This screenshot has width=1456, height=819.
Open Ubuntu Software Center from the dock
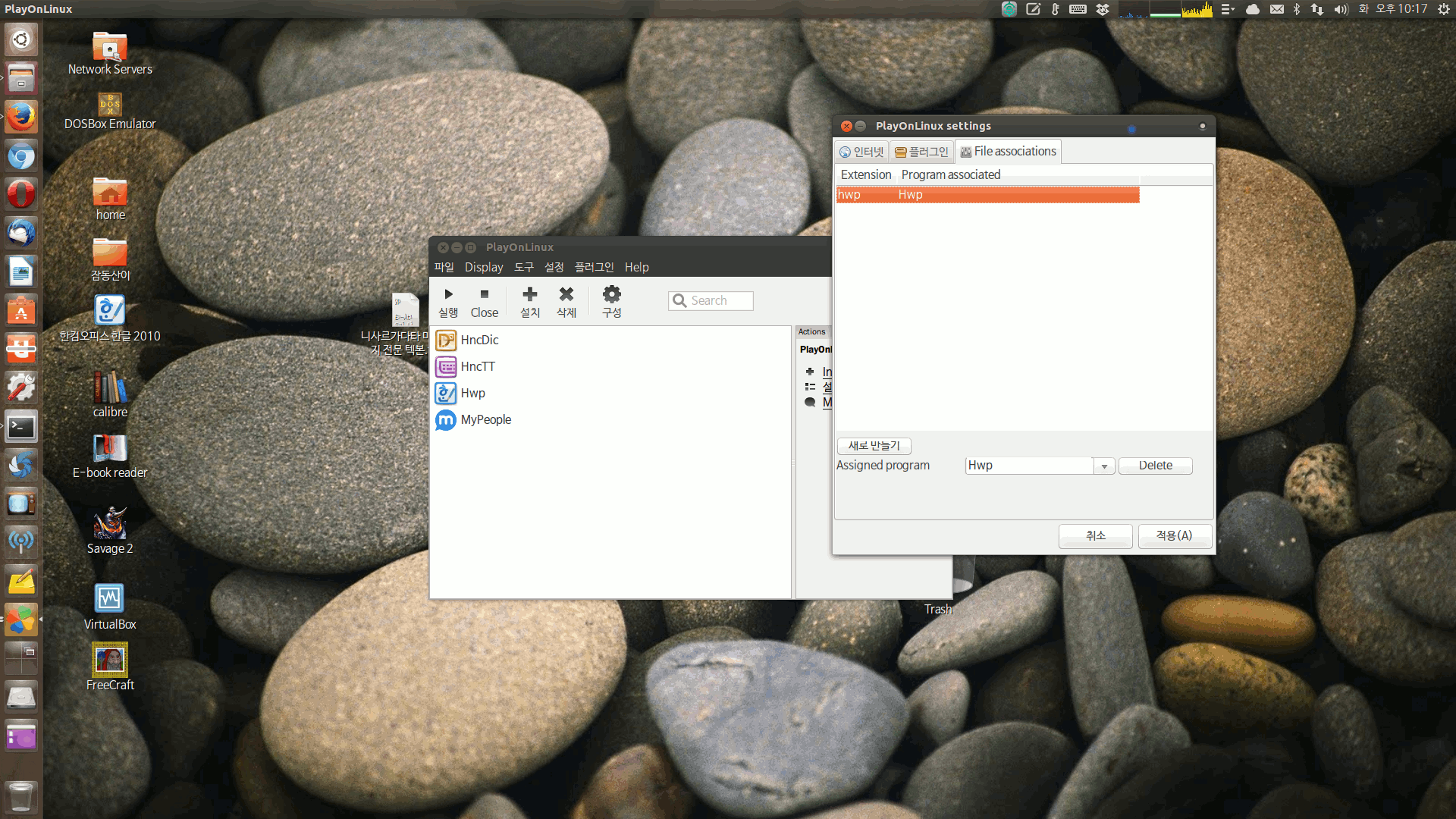(21, 310)
